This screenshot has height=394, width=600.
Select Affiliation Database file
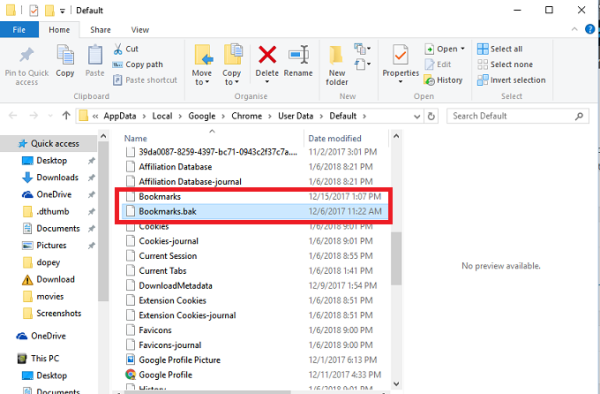254,167
